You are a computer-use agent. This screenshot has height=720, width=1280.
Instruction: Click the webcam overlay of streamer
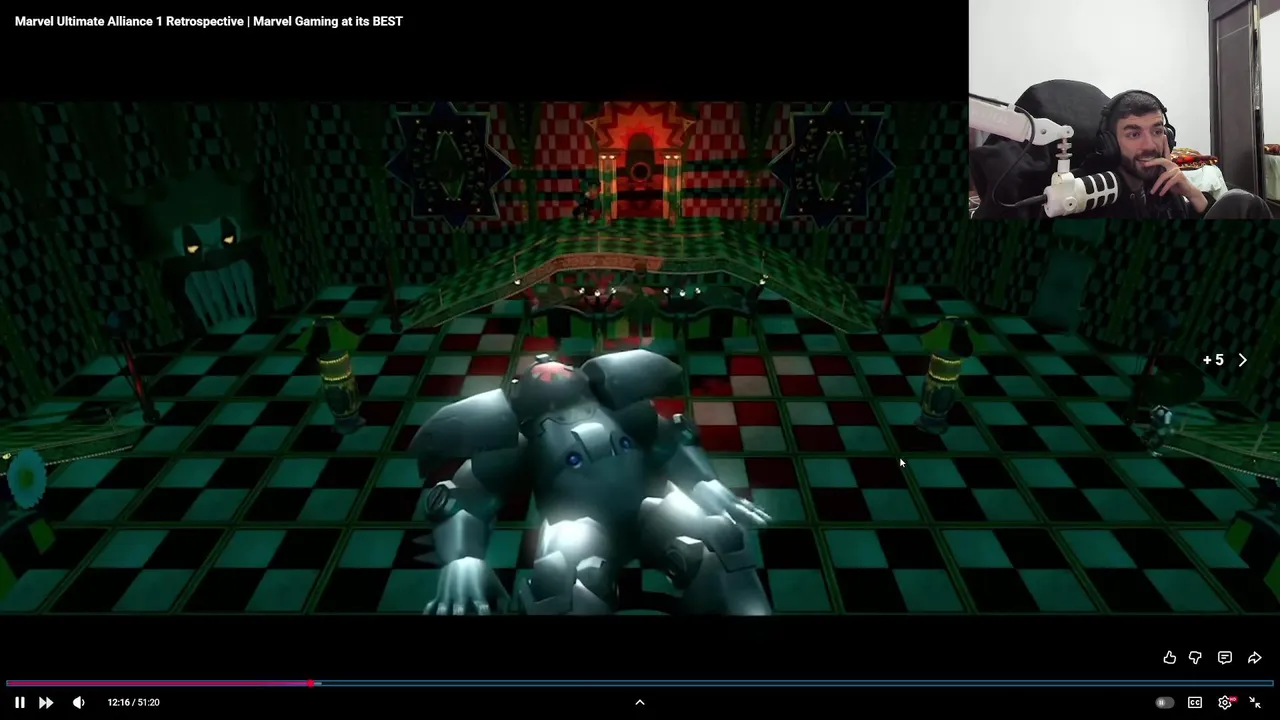click(1124, 109)
